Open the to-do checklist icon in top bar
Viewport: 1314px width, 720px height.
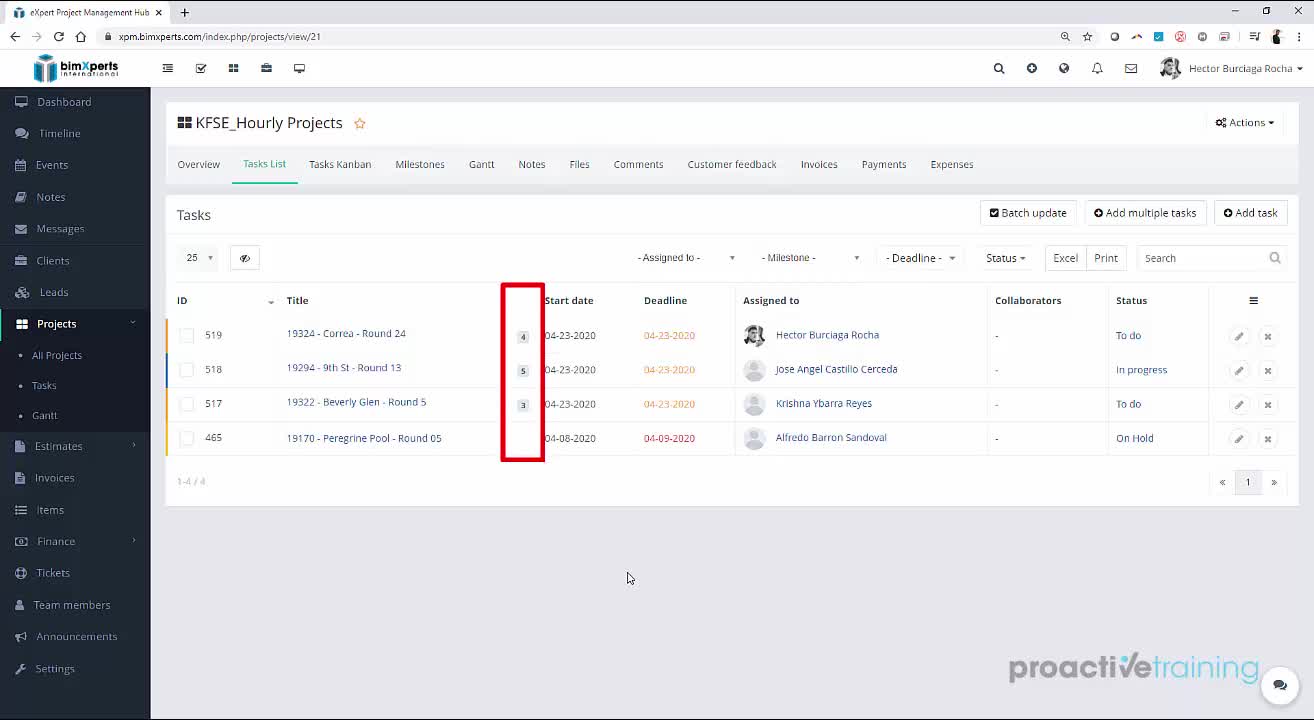(x=201, y=68)
